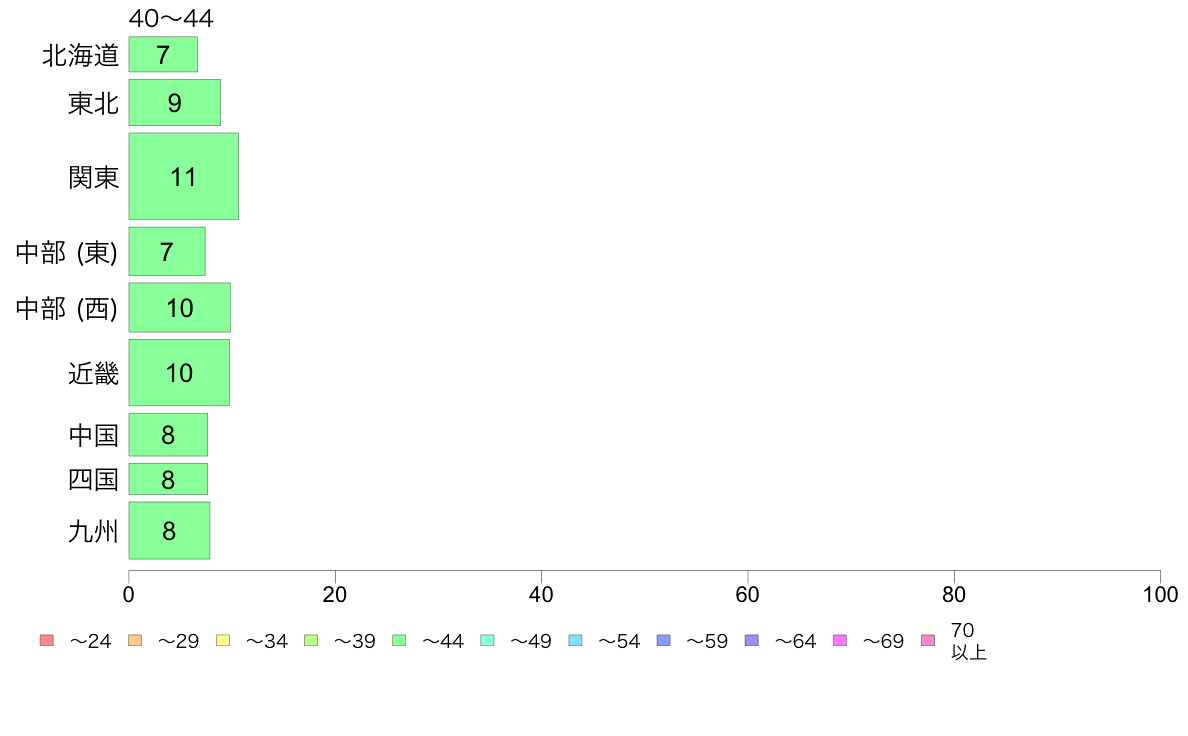This screenshot has height=736, width=1188.
Task: Select the purple ~64 legend swatch
Action: tap(752, 640)
